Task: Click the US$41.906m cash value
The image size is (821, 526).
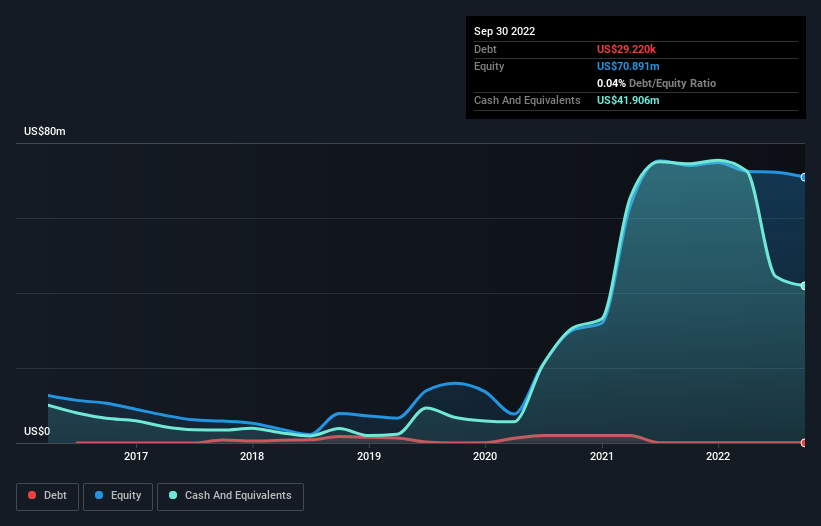Action: click(628, 100)
